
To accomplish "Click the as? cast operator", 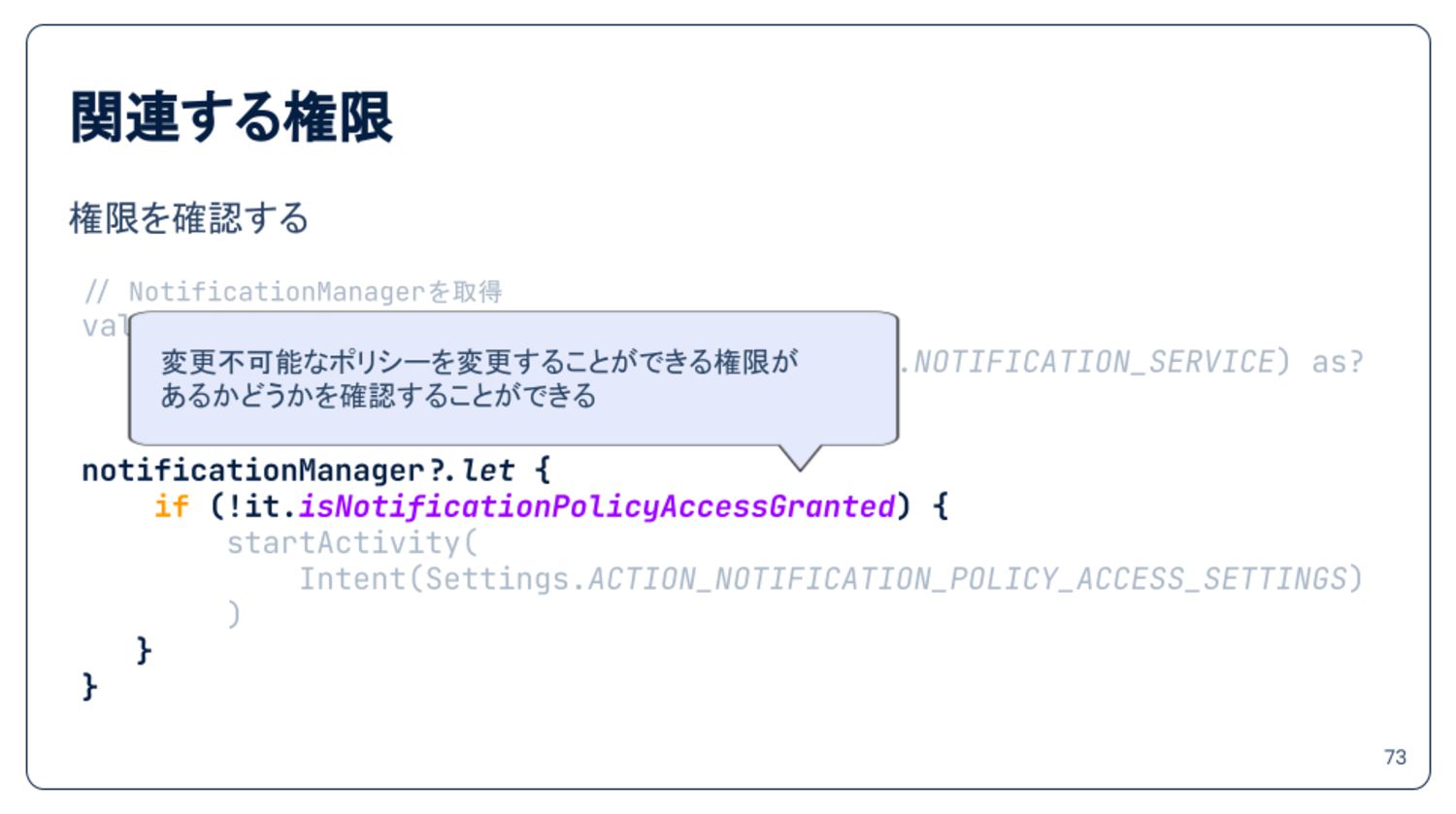I will point(1338,362).
